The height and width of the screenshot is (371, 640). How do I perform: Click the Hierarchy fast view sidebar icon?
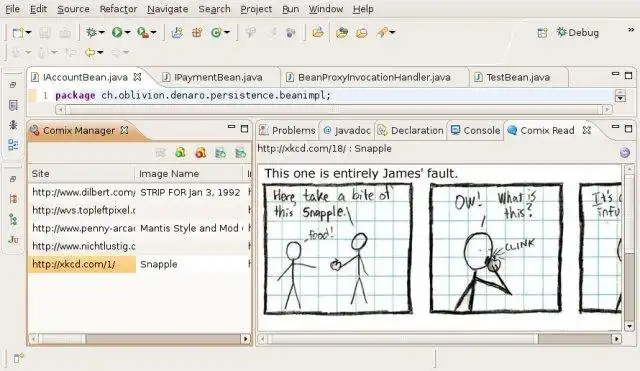point(13,220)
